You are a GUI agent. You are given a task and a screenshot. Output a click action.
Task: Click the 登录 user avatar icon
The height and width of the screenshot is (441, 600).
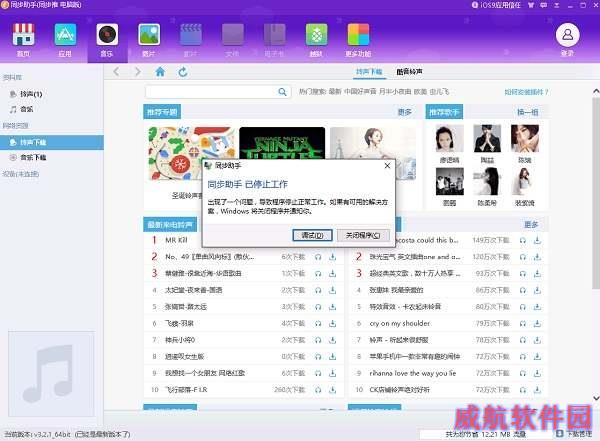pos(567,35)
